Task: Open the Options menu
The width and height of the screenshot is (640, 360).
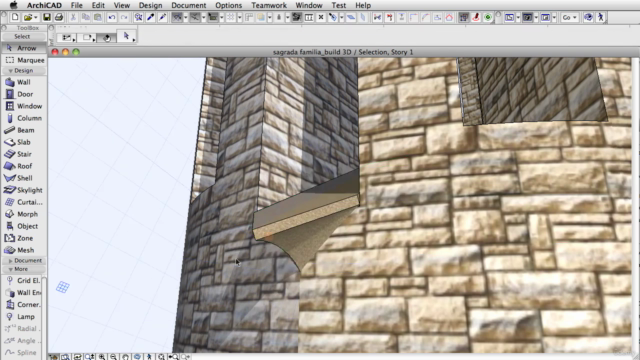Action: [229, 5]
